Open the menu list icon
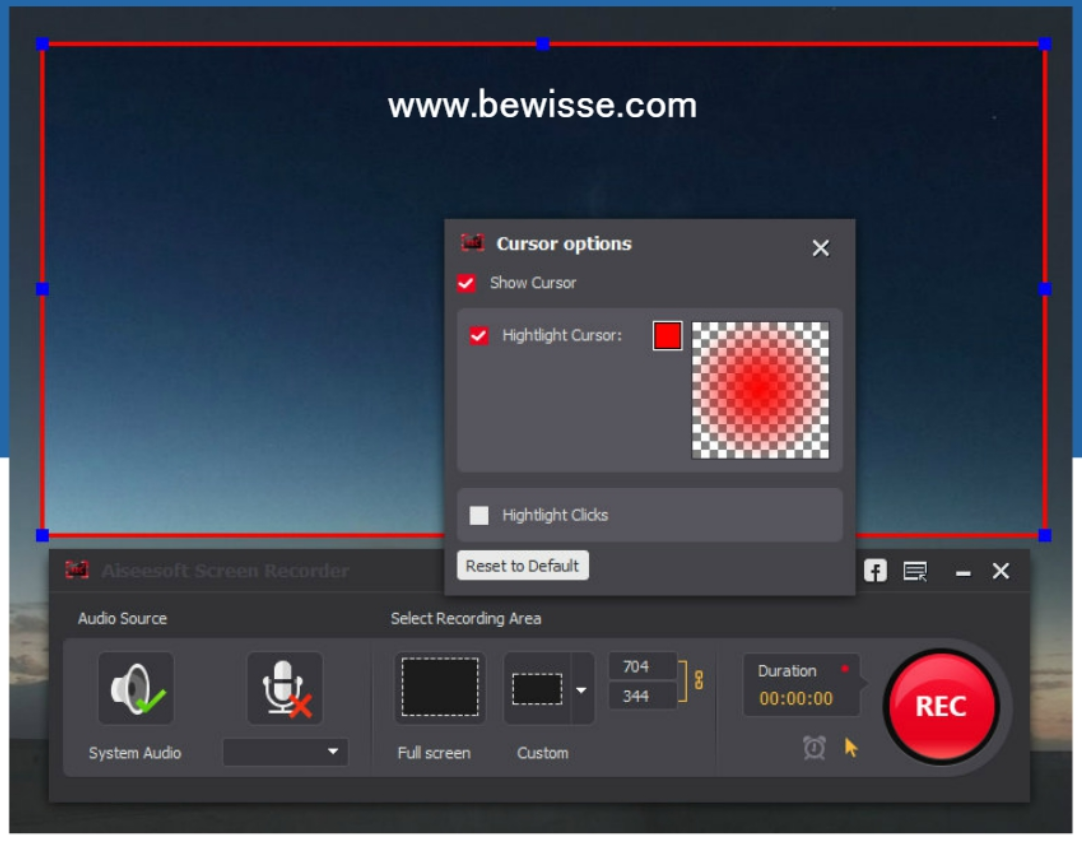The width and height of the screenshot is (1082, 844). click(x=915, y=571)
